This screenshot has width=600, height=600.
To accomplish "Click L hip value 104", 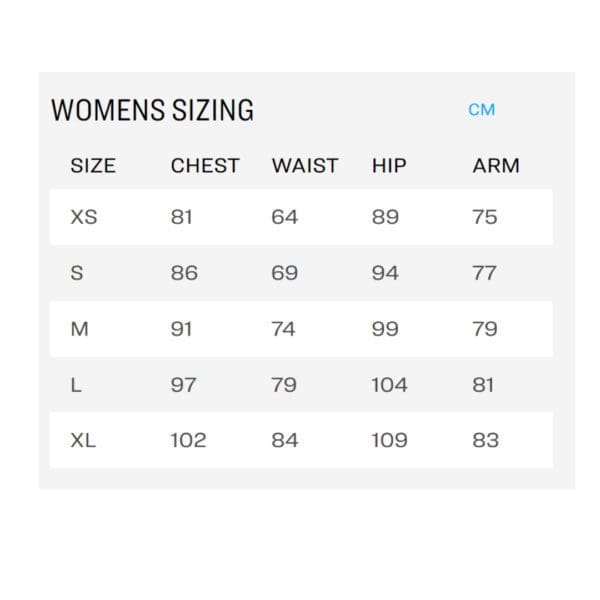I will [x=390, y=385].
